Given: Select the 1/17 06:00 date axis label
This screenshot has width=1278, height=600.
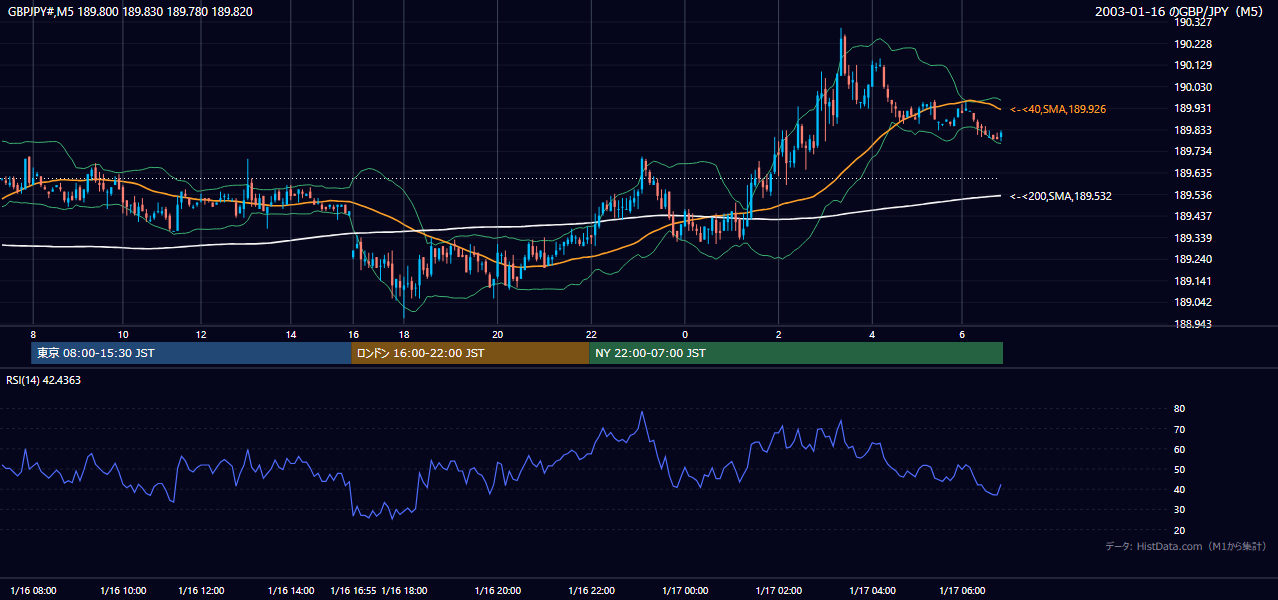Looking at the screenshot, I should 963,590.
